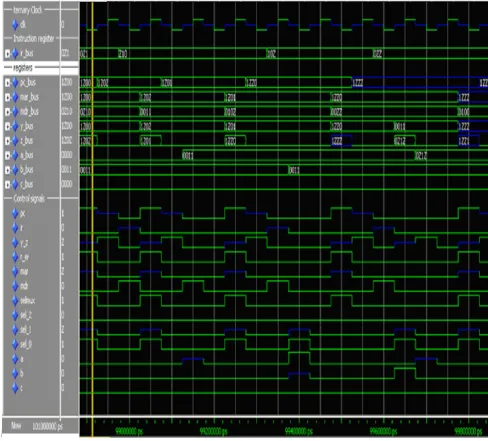This screenshot has height=441, width=488.
Task: Click the diamond icon of c_bus
Action: (x=15, y=184)
